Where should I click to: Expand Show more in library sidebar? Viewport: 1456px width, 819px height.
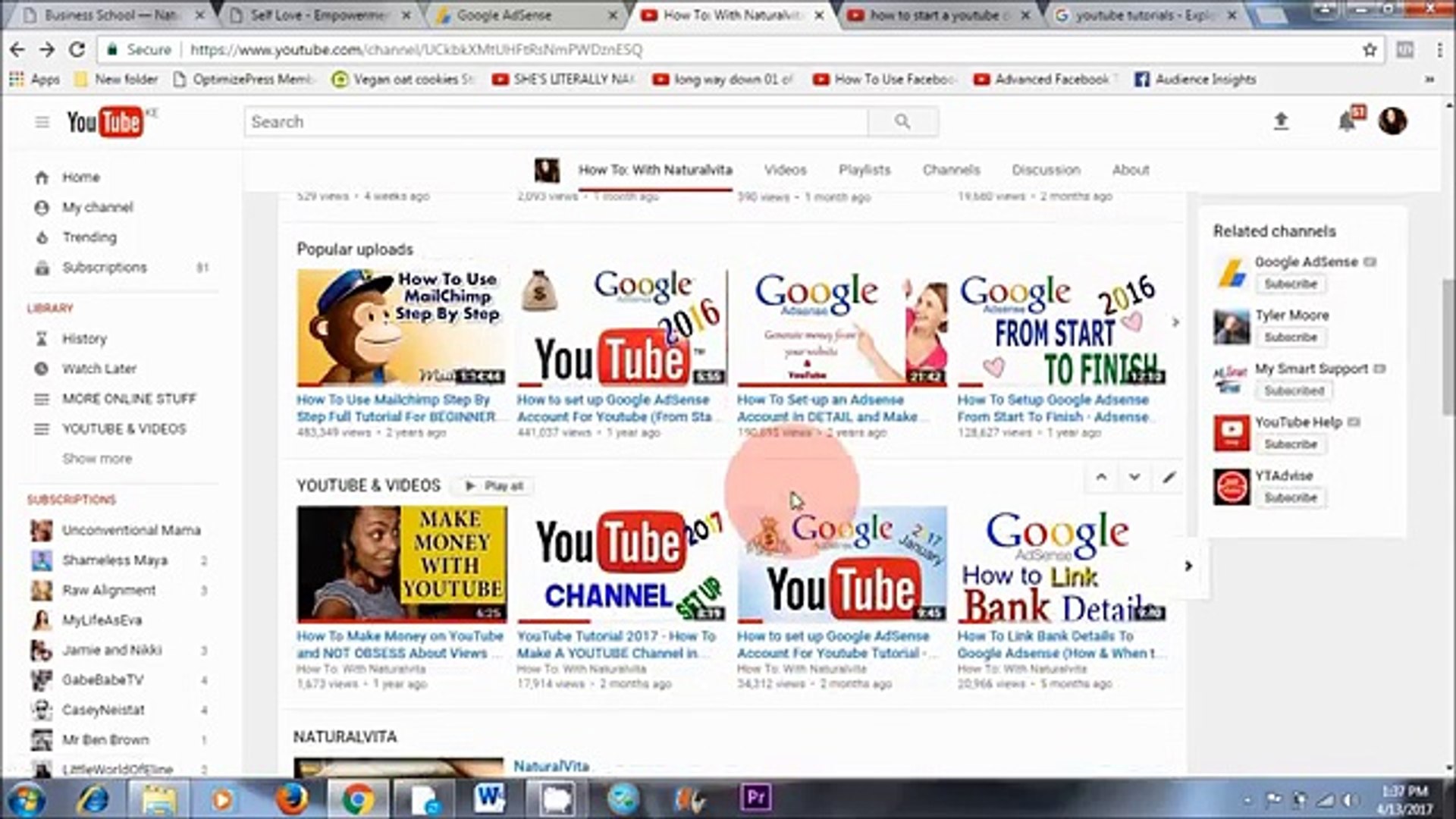97,459
